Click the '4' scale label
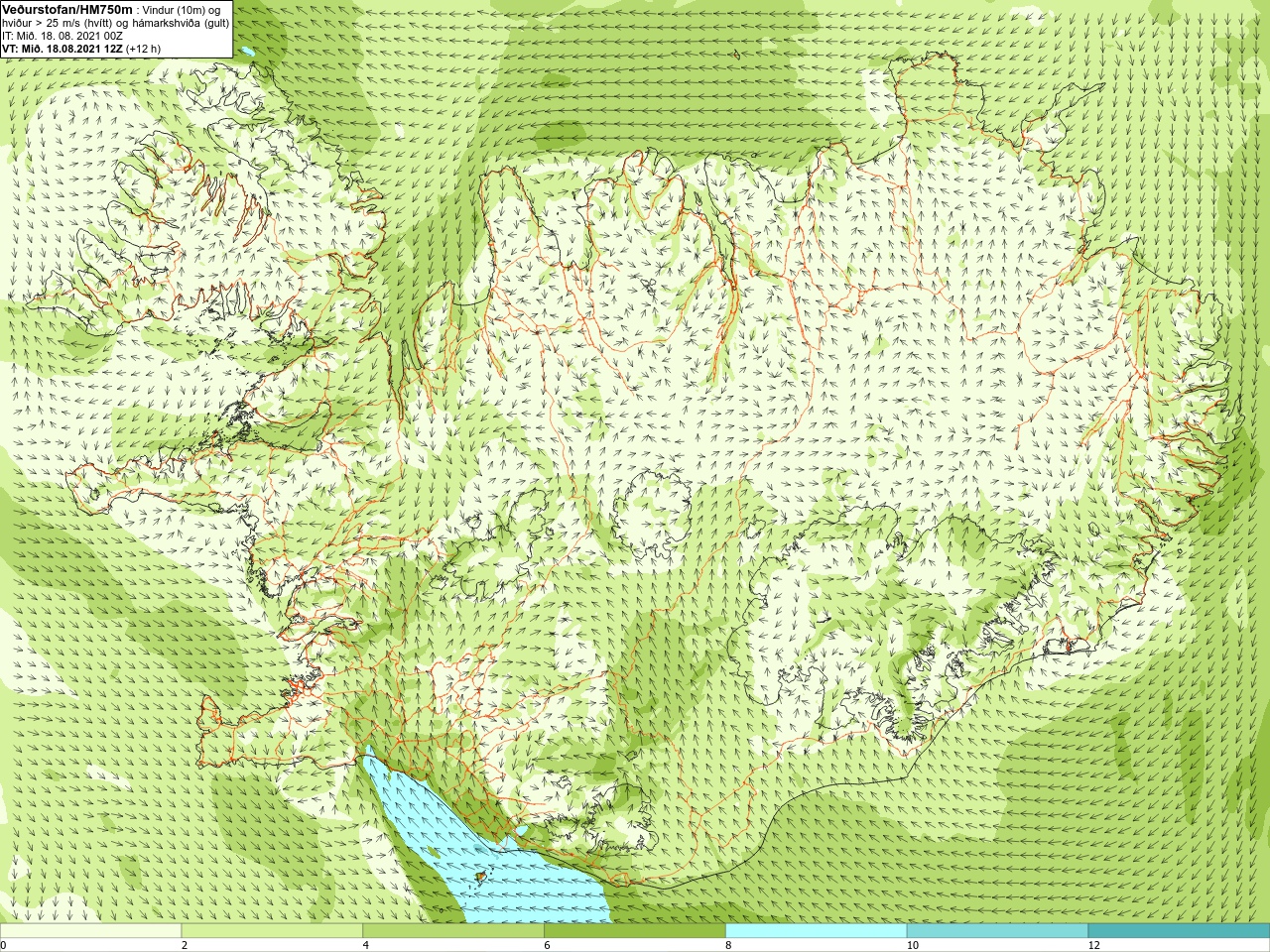1270x952 pixels. pos(366,945)
